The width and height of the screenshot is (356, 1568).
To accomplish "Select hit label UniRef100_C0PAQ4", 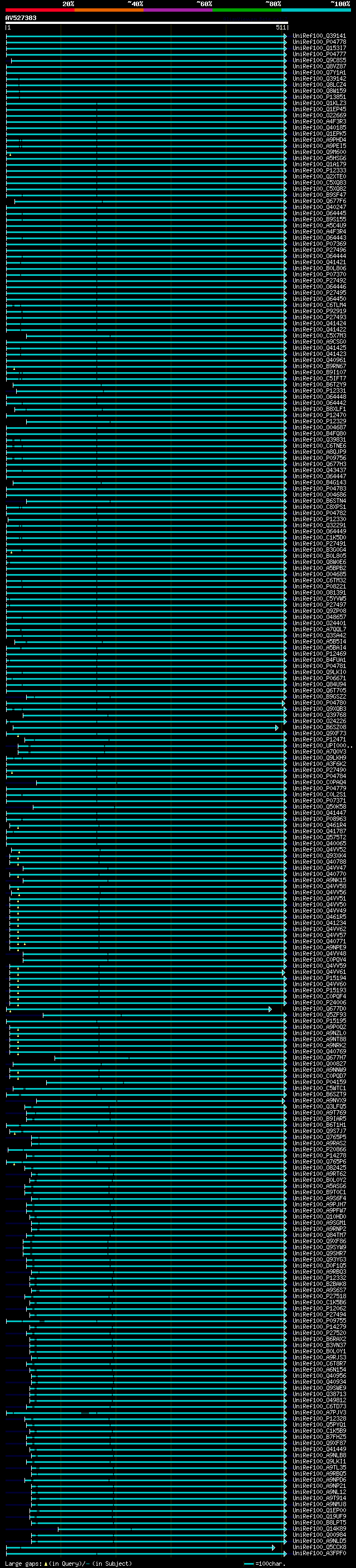I will (x=319, y=782).
